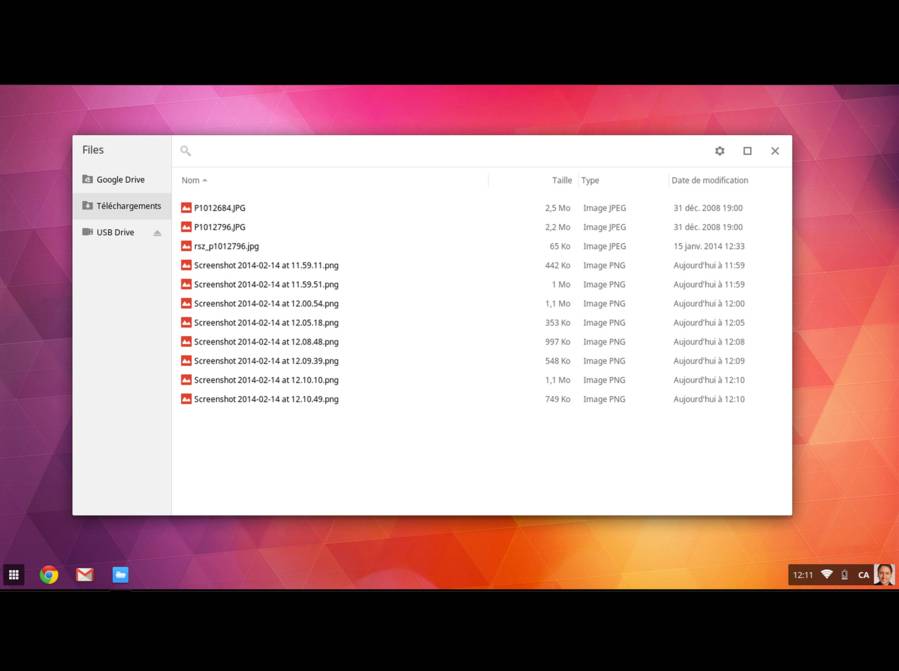
Task: Sort files by Taille column
Action: point(561,181)
